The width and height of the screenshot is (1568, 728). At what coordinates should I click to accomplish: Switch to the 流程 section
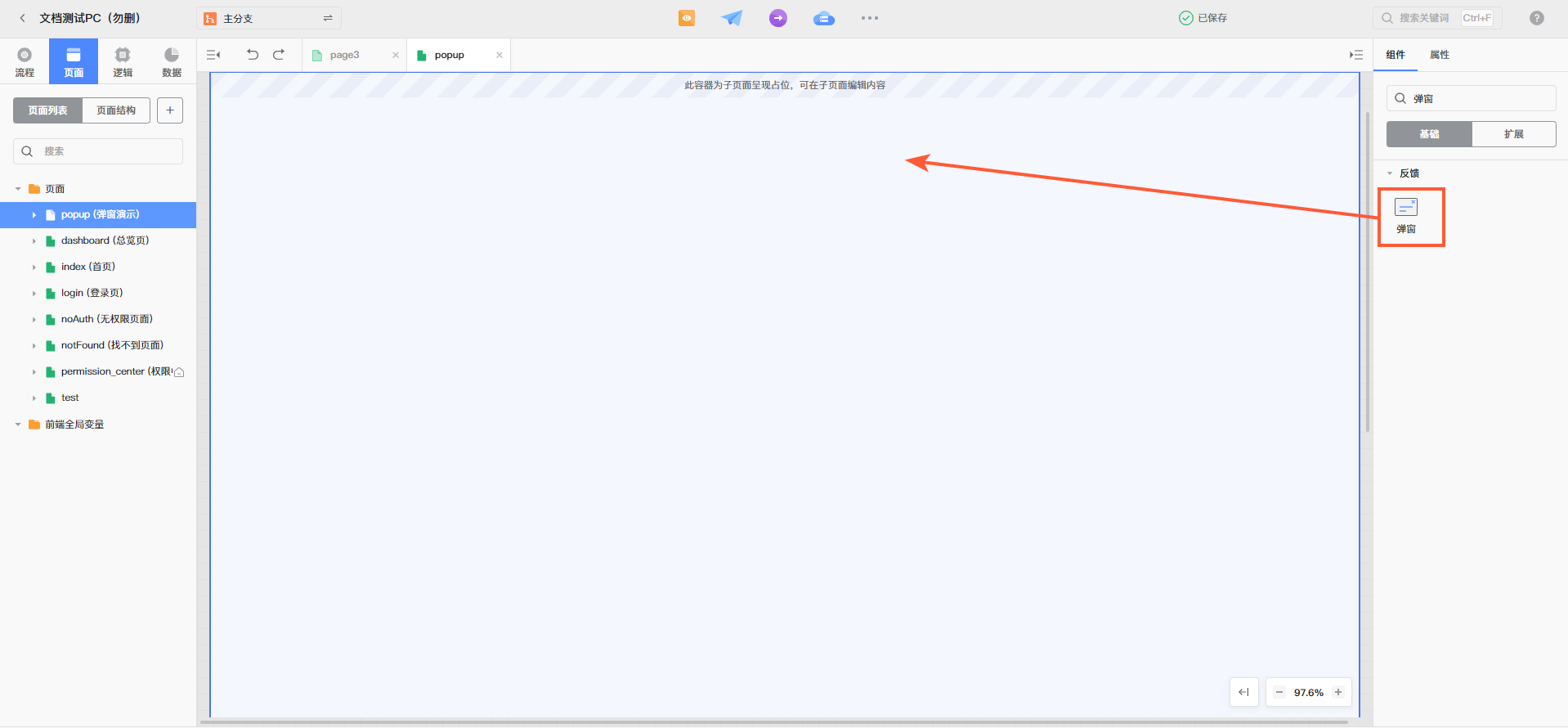point(25,61)
